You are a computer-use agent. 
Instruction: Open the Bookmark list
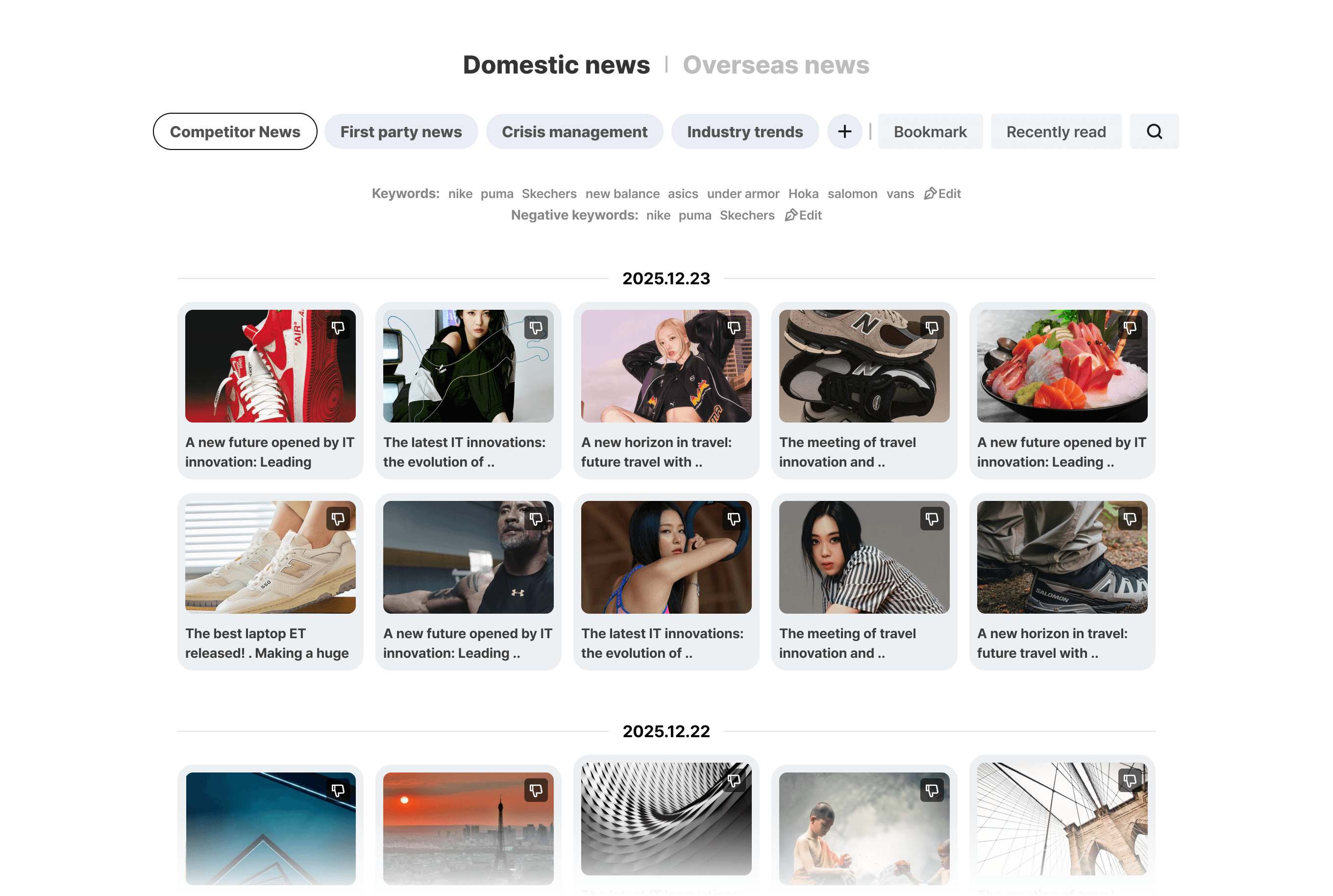930,131
